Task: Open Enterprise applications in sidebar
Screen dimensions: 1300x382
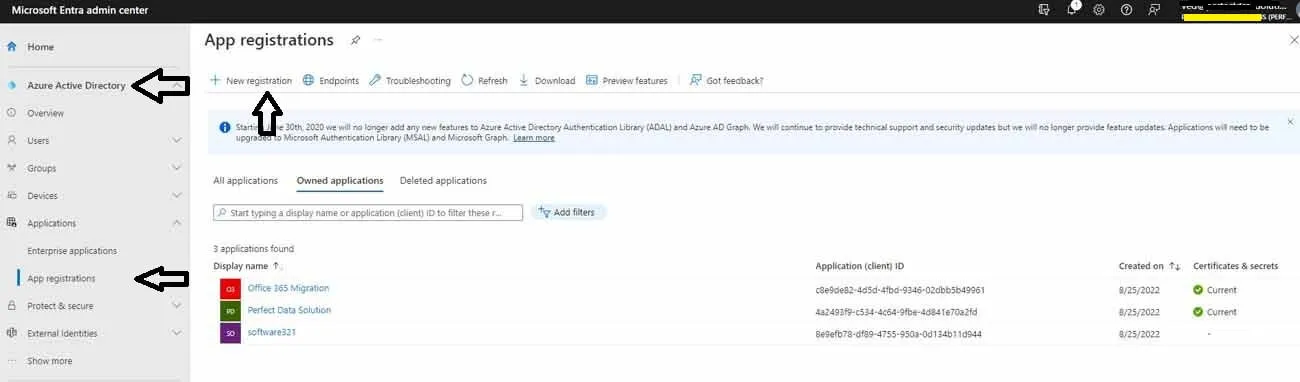Action: pyautogui.click(x=72, y=251)
